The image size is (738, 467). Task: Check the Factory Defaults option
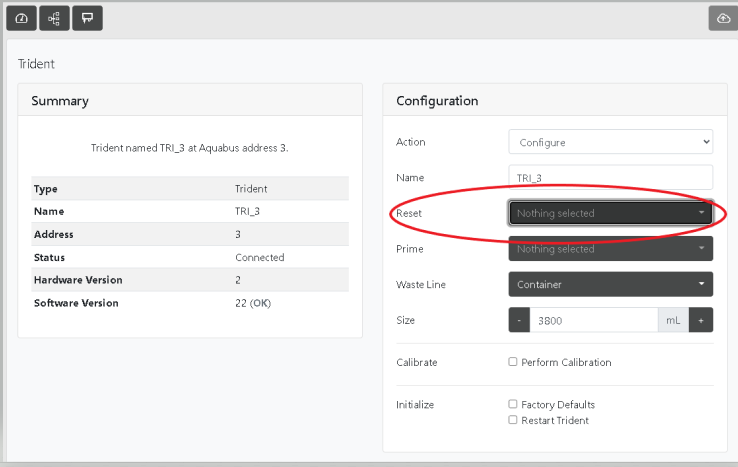pos(513,405)
